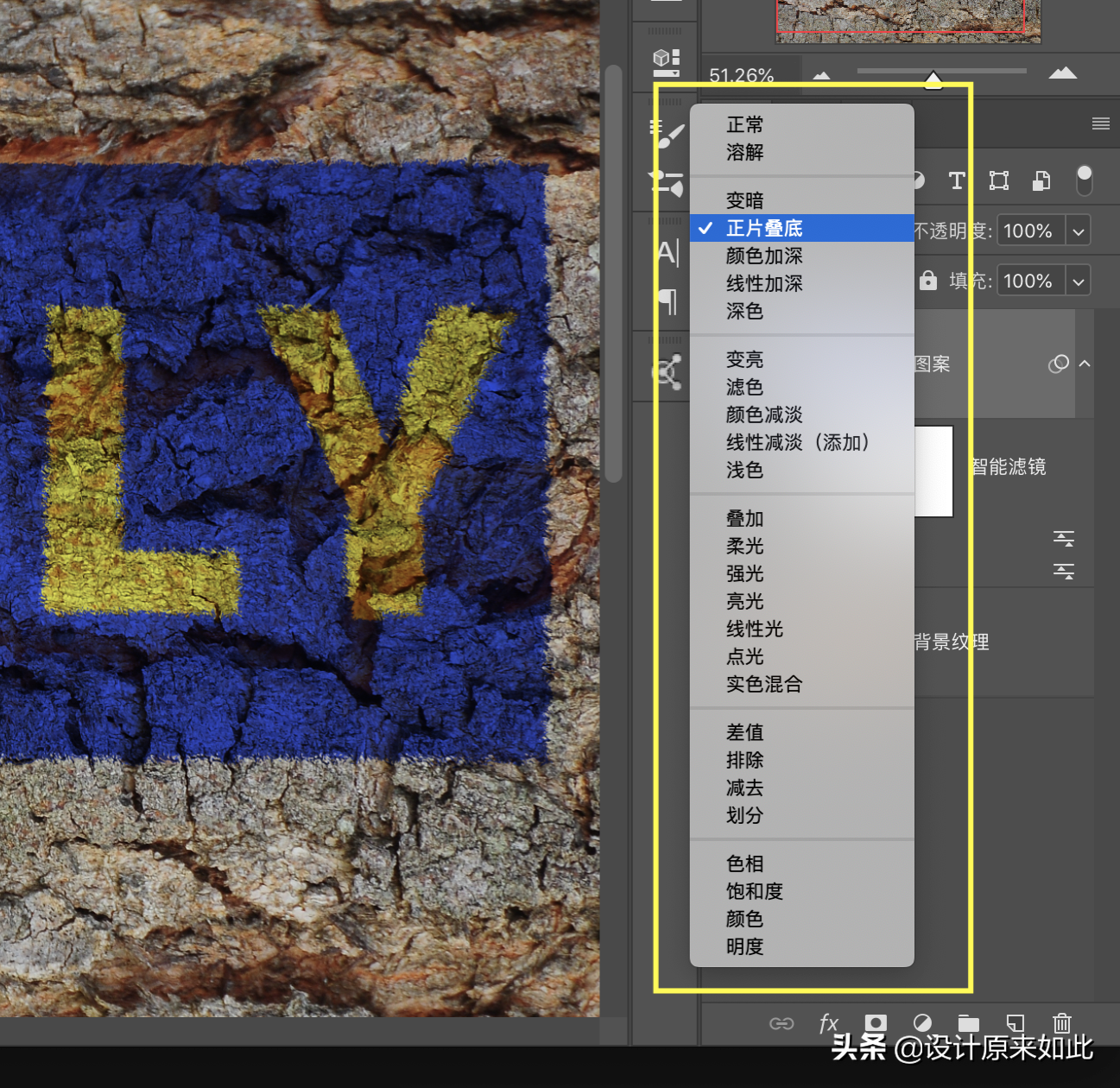
Task: Add a layer mask
Action: pyautogui.click(x=876, y=1023)
